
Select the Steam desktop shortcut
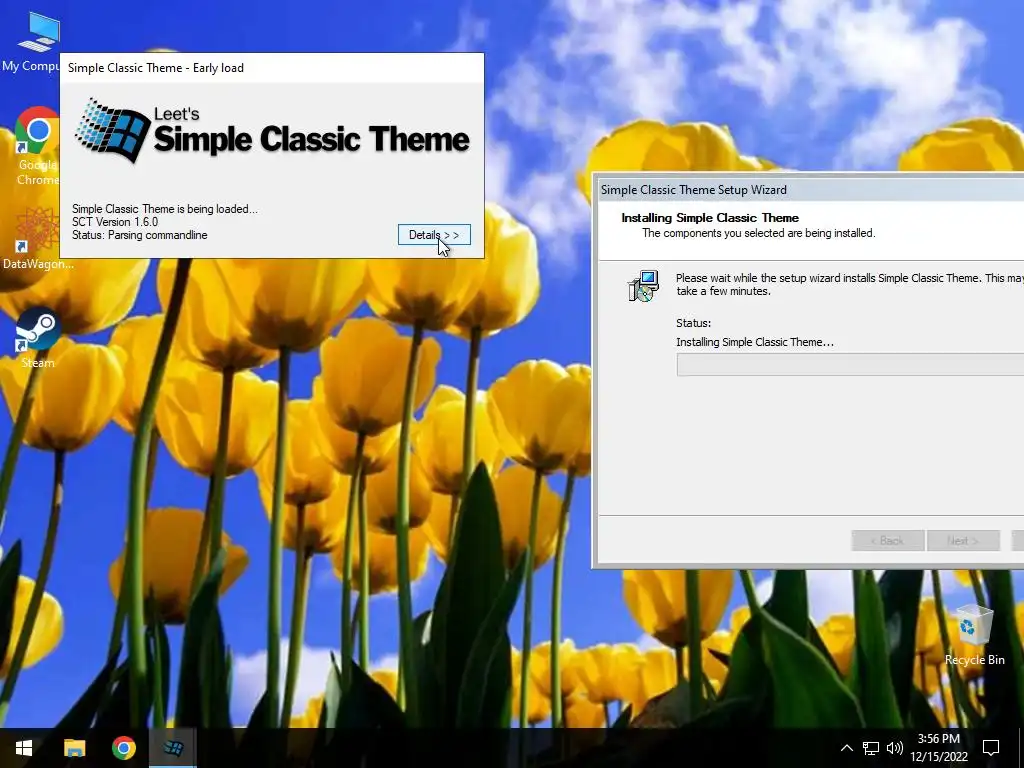tap(37, 338)
